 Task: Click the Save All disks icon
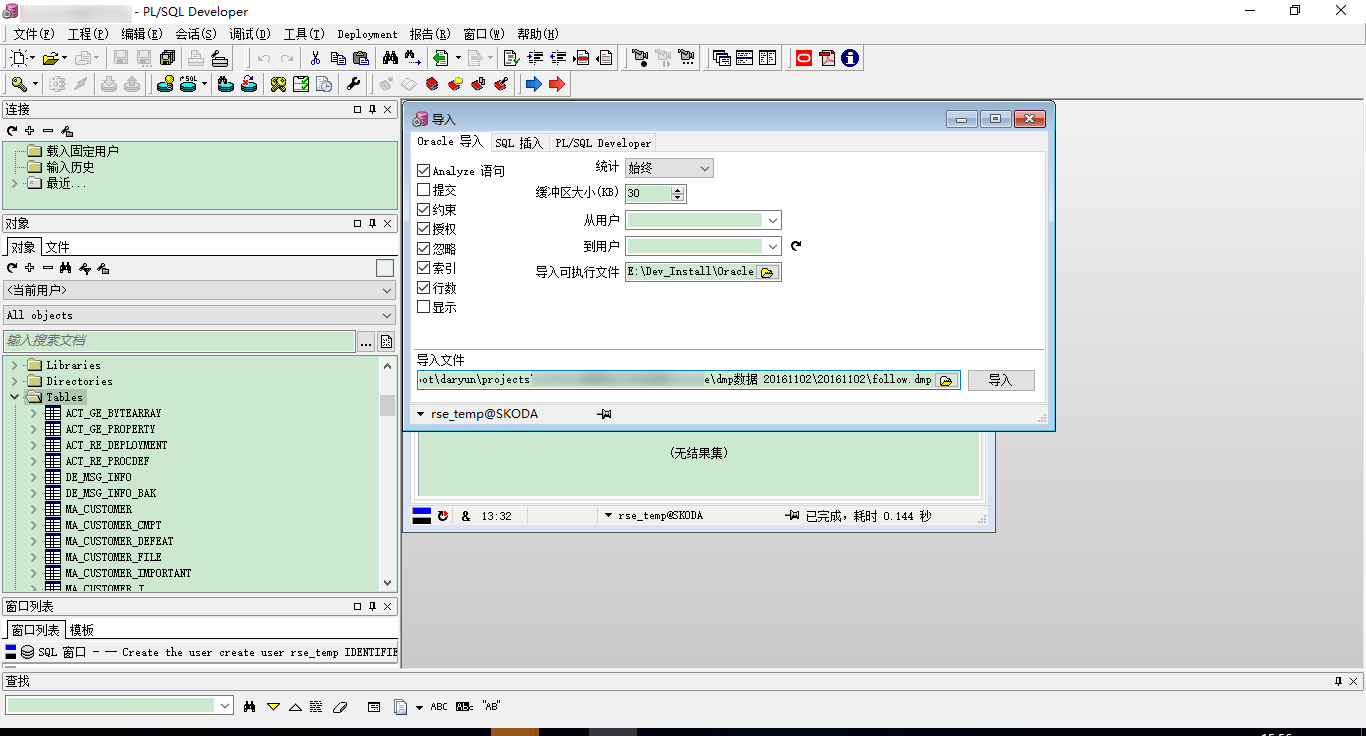(x=167, y=58)
